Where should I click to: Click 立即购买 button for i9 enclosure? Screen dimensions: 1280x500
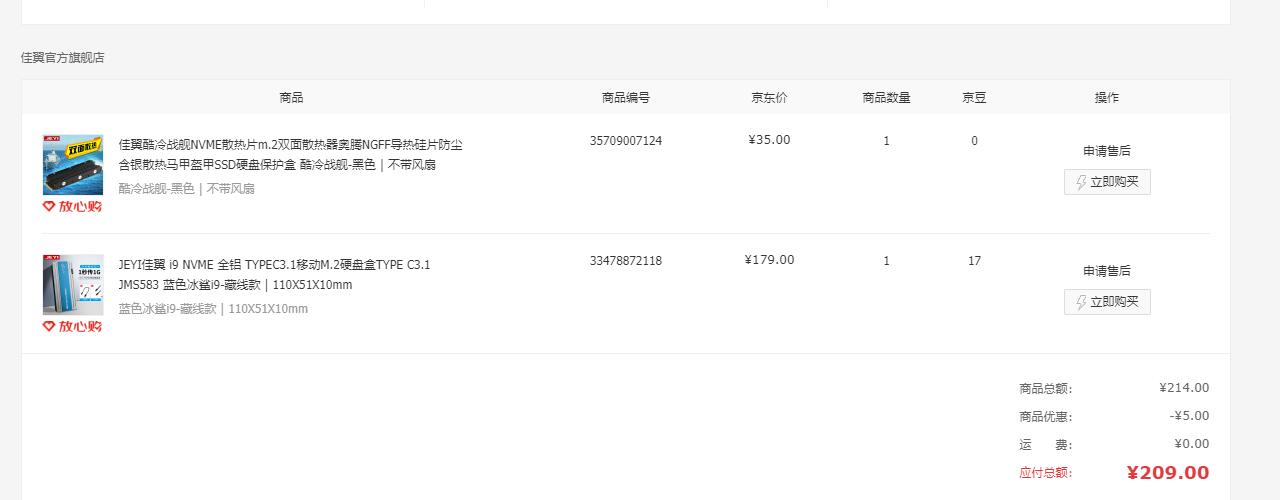point(1107,302)
